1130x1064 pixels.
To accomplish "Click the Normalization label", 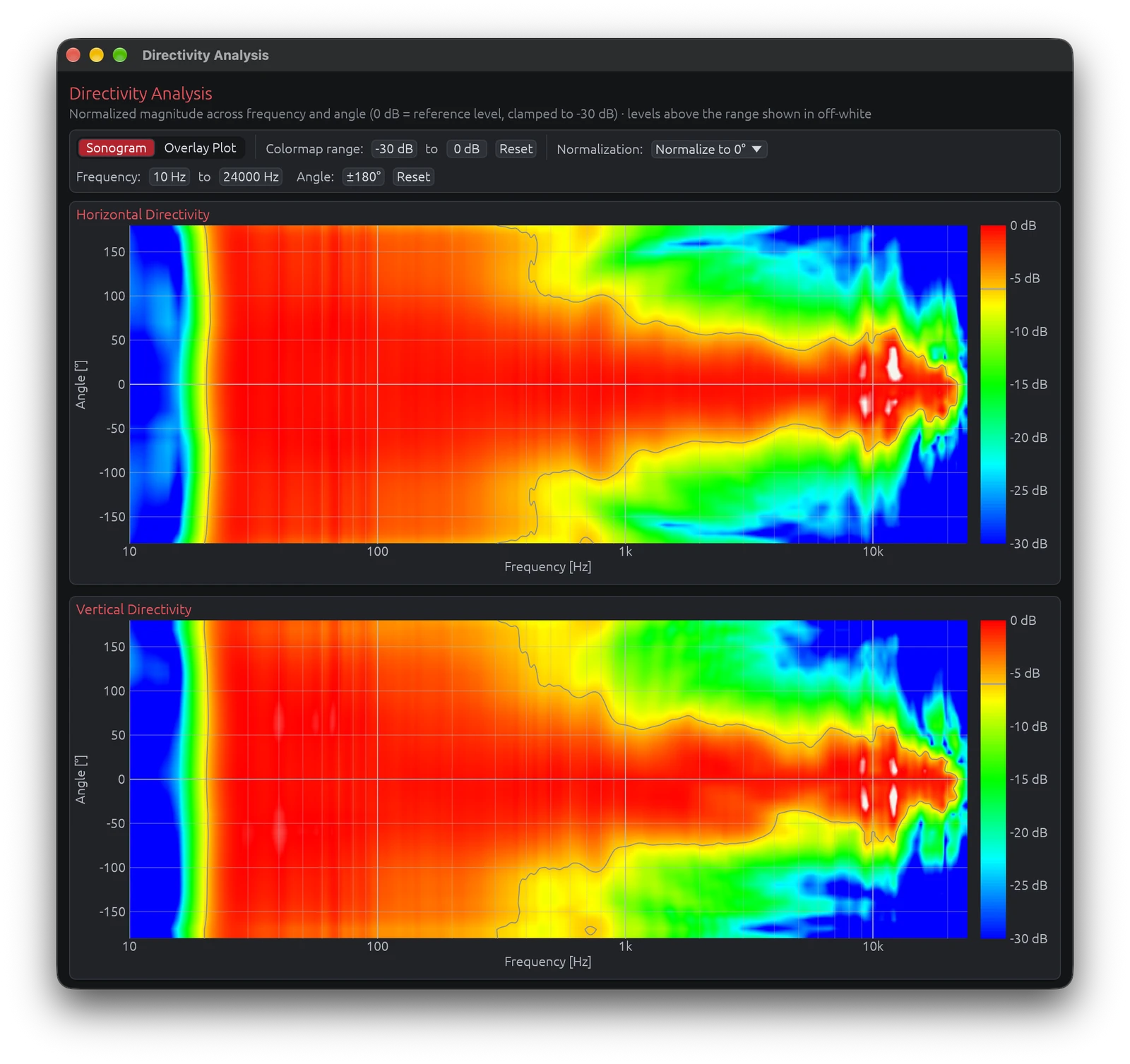I will click(x=600, y=149).
